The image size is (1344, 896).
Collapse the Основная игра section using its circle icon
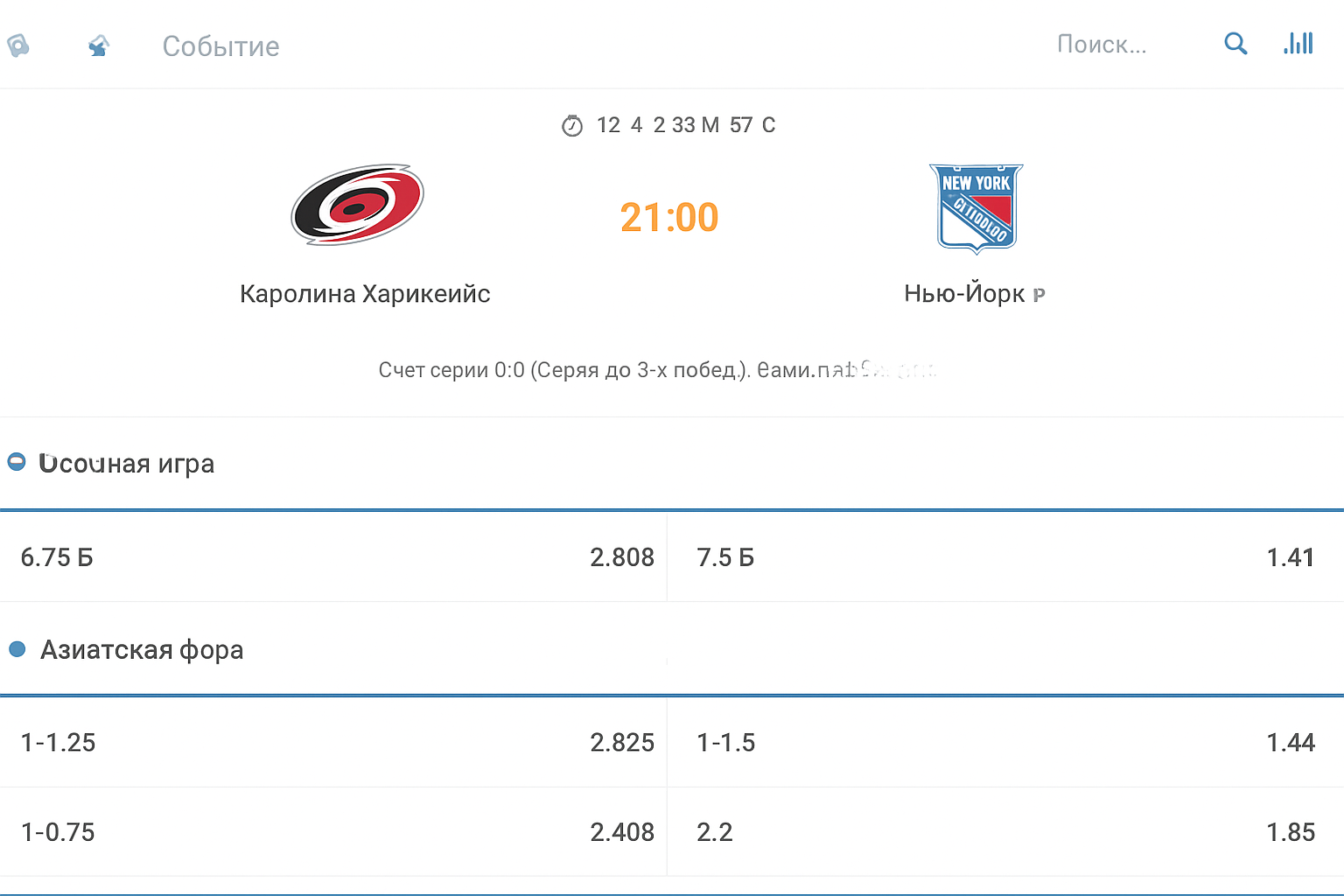point(17,462)
